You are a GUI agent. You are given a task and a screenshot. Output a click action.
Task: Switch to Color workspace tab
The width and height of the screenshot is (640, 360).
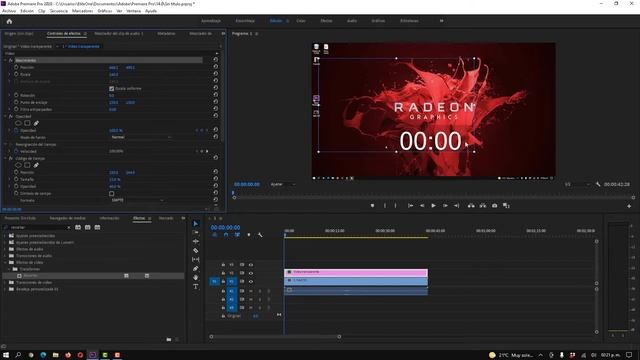tap(301, 21)
